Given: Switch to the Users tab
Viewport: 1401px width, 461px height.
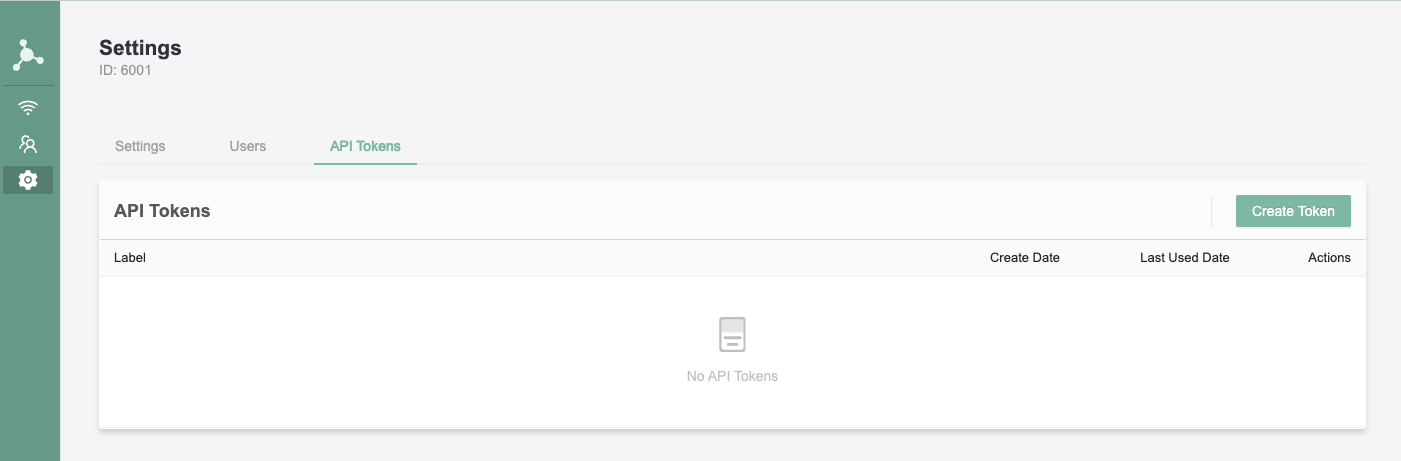Looking at the screenshot, I should coord(247,146).
